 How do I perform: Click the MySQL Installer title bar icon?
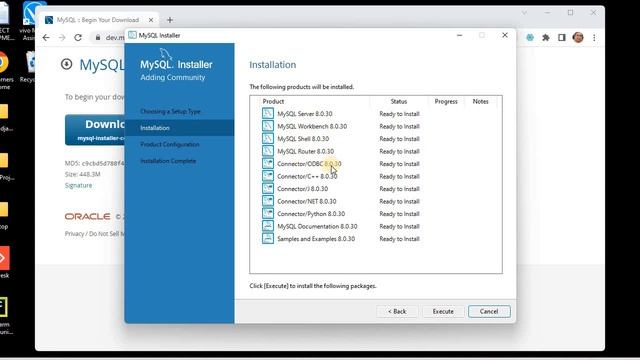[132, 35]
